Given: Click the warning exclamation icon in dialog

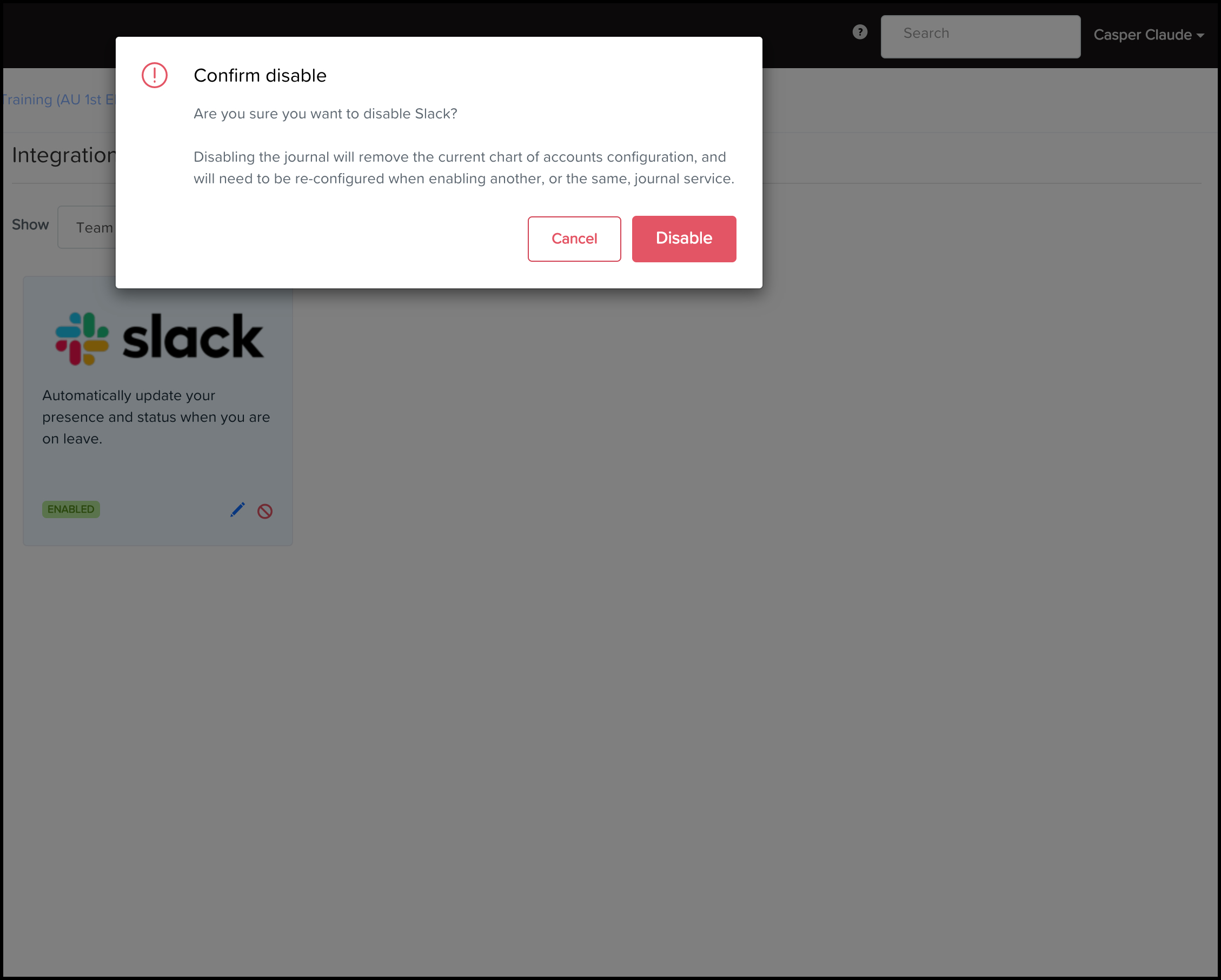Looking at the screenshot, I should tap(155, 75).
